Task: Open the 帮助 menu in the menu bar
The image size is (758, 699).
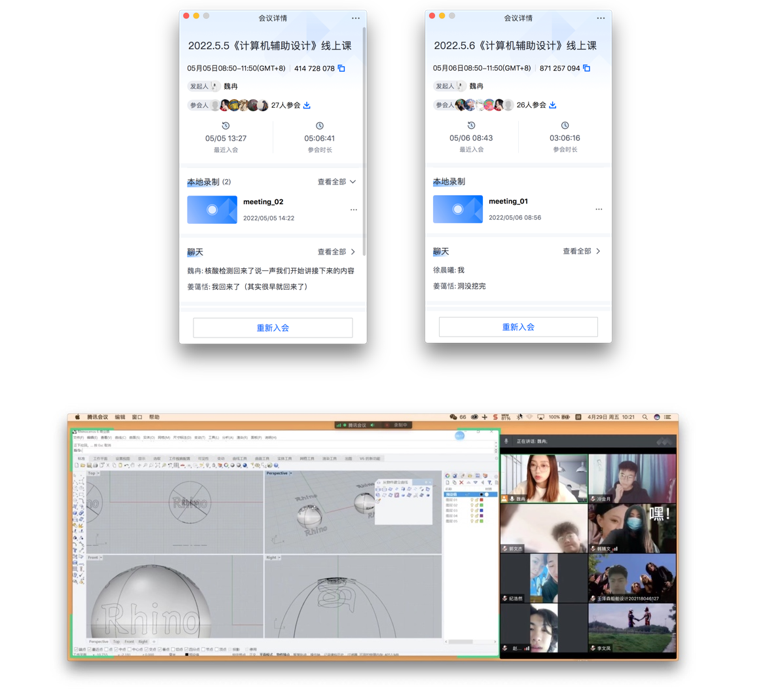Action: (154, 417)
